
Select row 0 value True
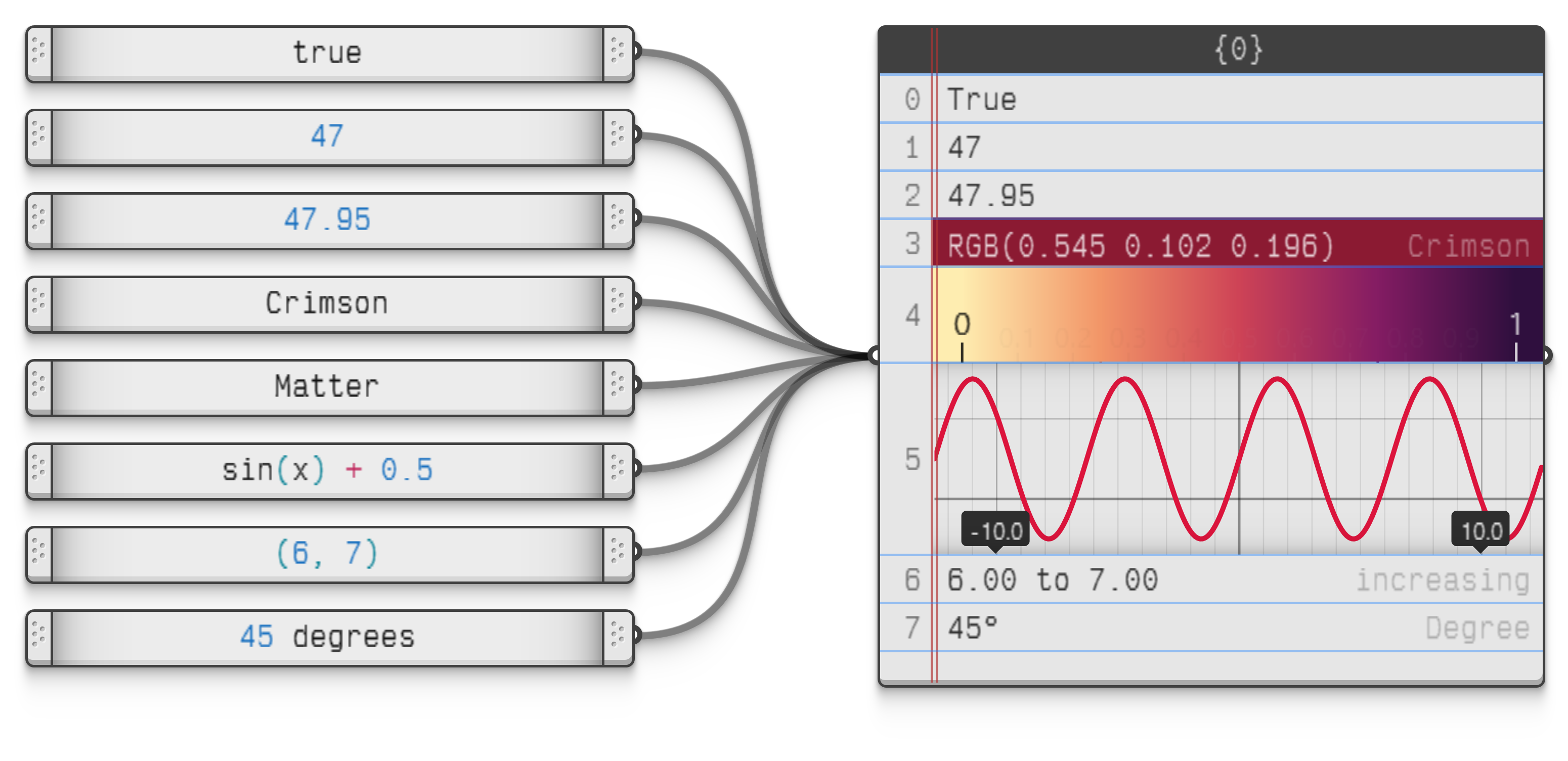1211,99
